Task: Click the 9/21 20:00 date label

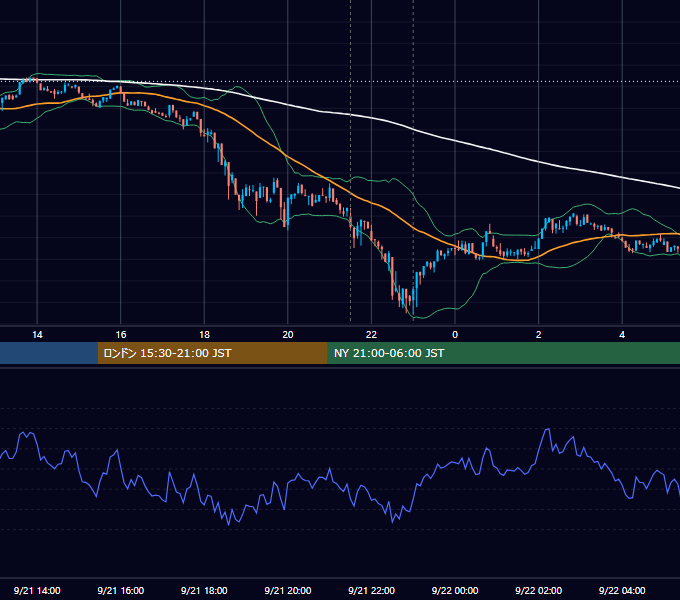Action: 288,590
